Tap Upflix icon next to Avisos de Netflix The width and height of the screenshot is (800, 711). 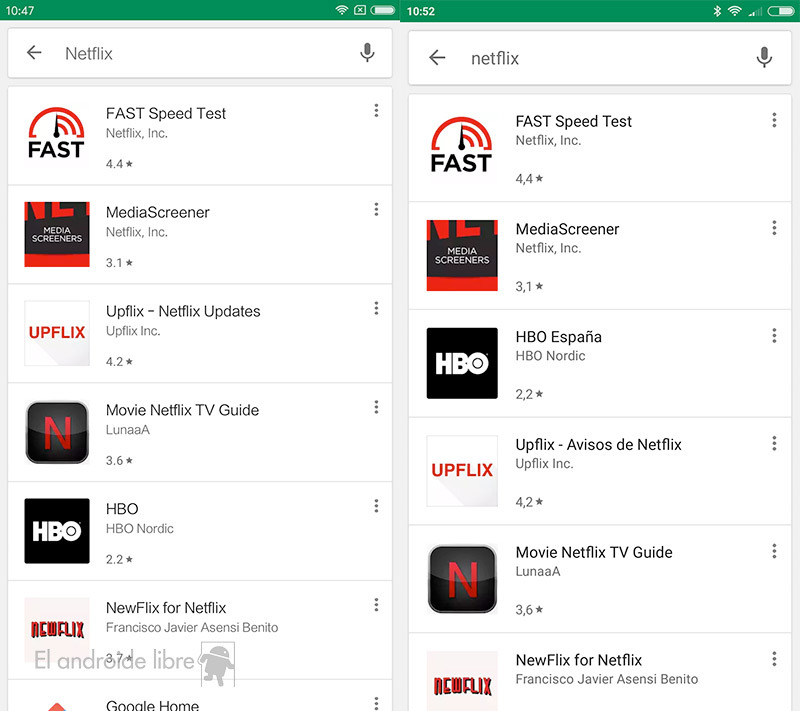tap(461, 470)
